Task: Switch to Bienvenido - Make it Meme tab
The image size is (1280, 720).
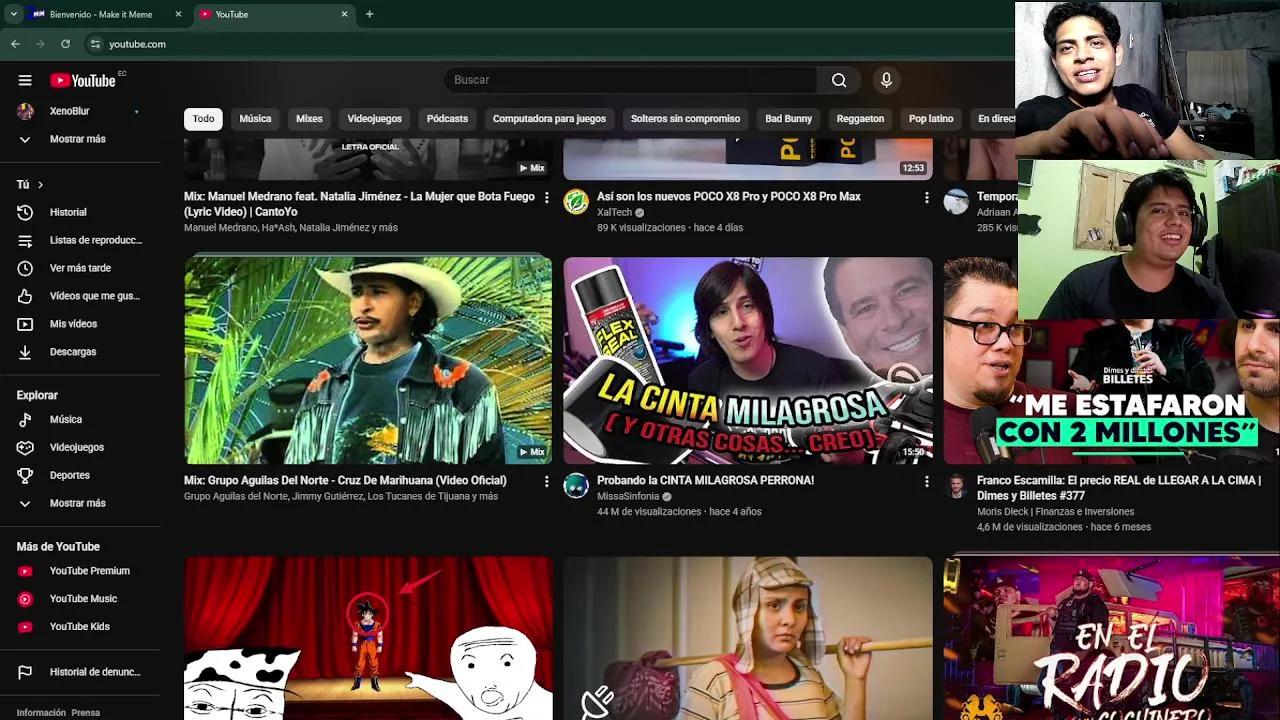Action: pyautogui.click(x=100, y=14)
